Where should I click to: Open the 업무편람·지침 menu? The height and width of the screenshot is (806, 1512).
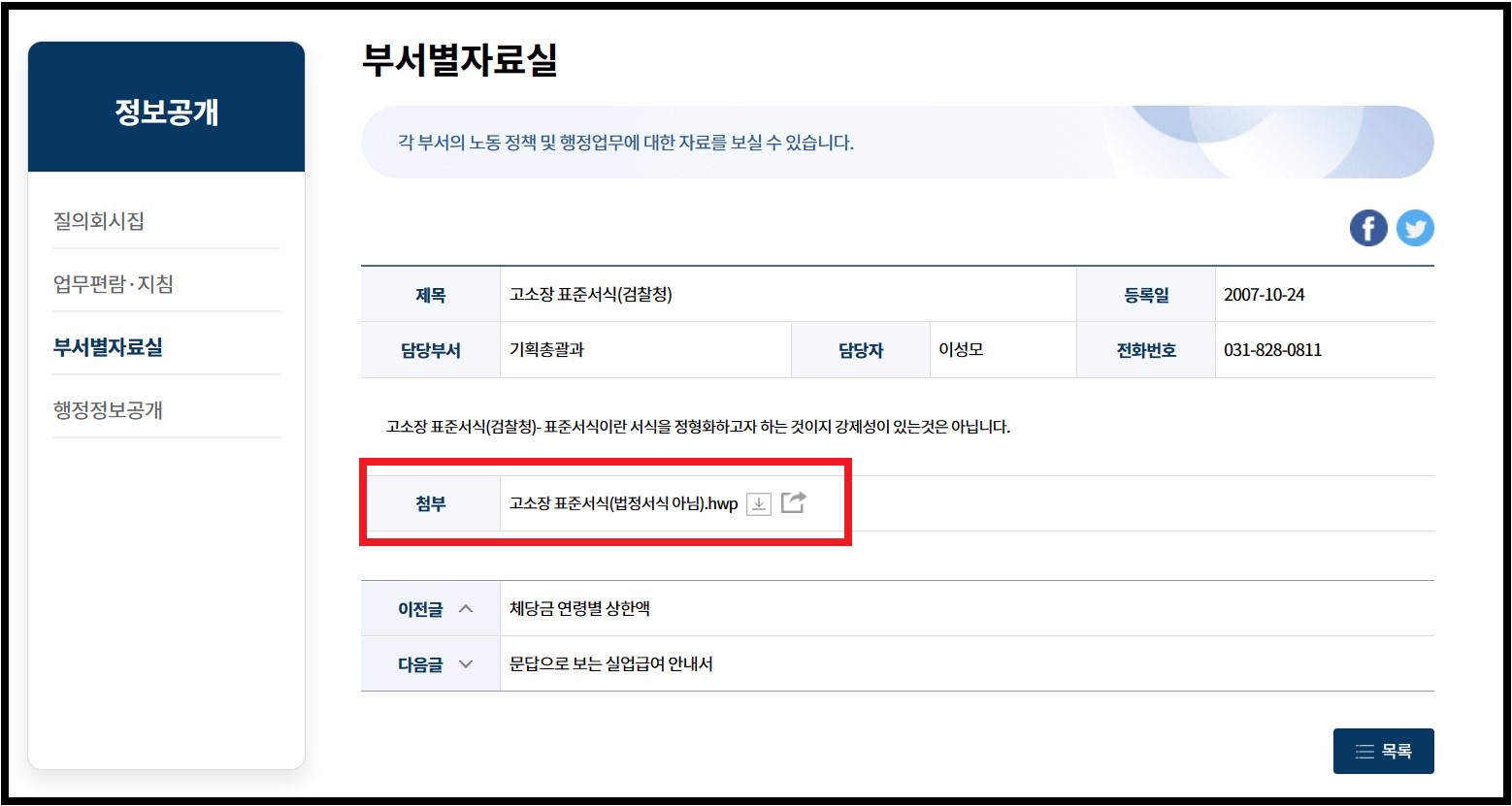(114, 284)
